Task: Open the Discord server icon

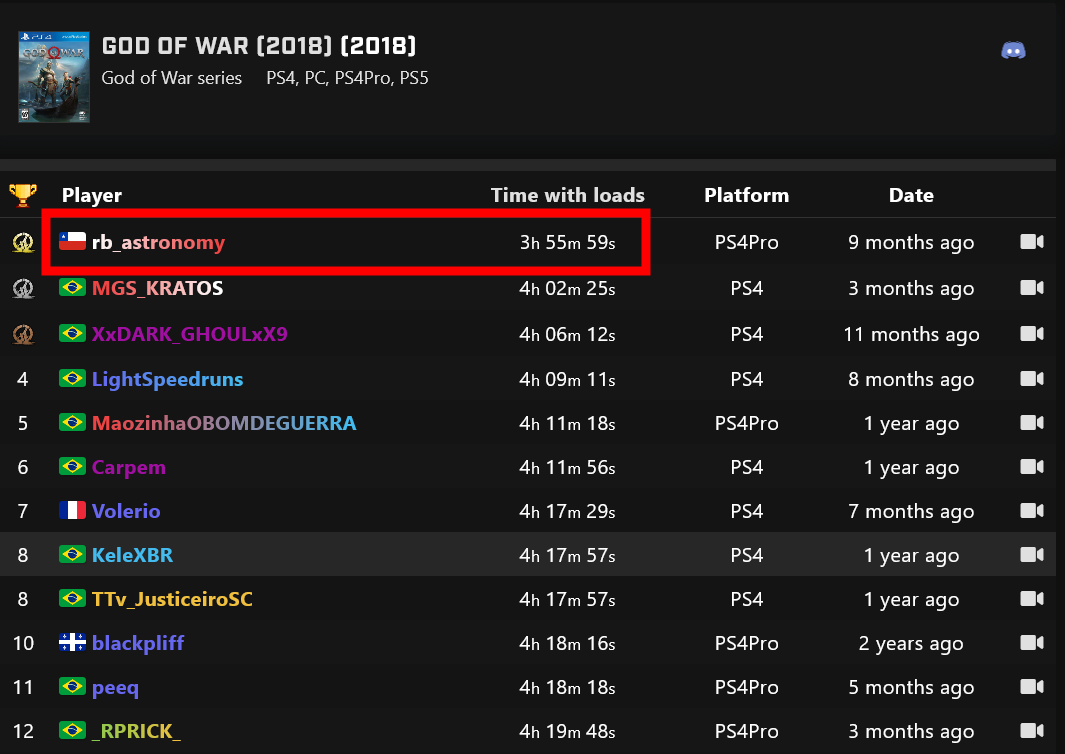Action: click(x=1013, y=50)
